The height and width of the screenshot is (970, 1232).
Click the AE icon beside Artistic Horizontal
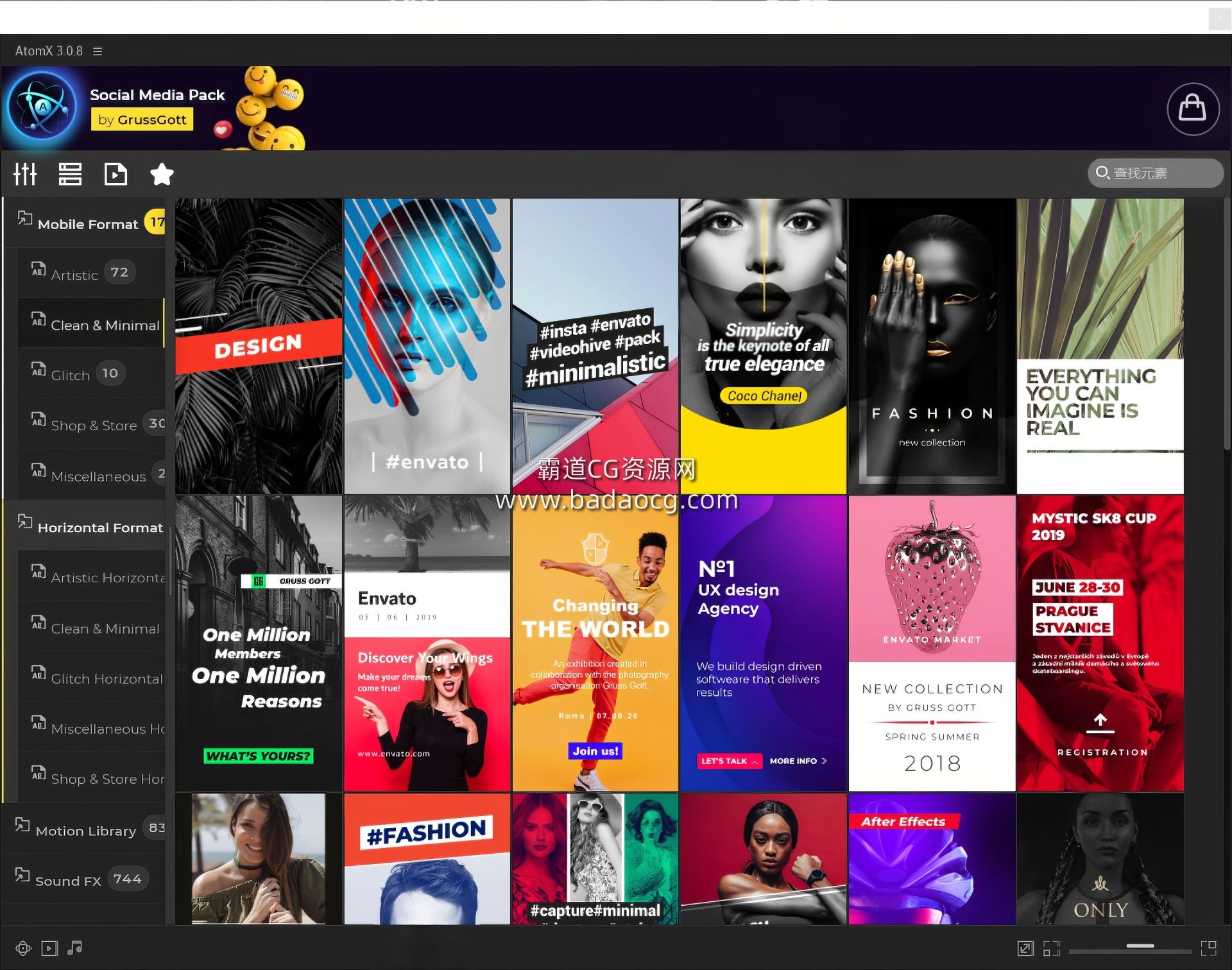(38, 571)
